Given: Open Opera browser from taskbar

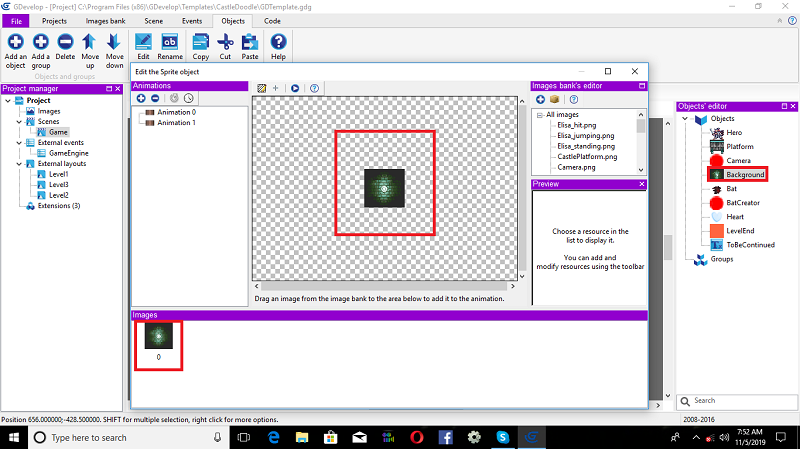Looking at the screenshot, I should tap(417, 438).
